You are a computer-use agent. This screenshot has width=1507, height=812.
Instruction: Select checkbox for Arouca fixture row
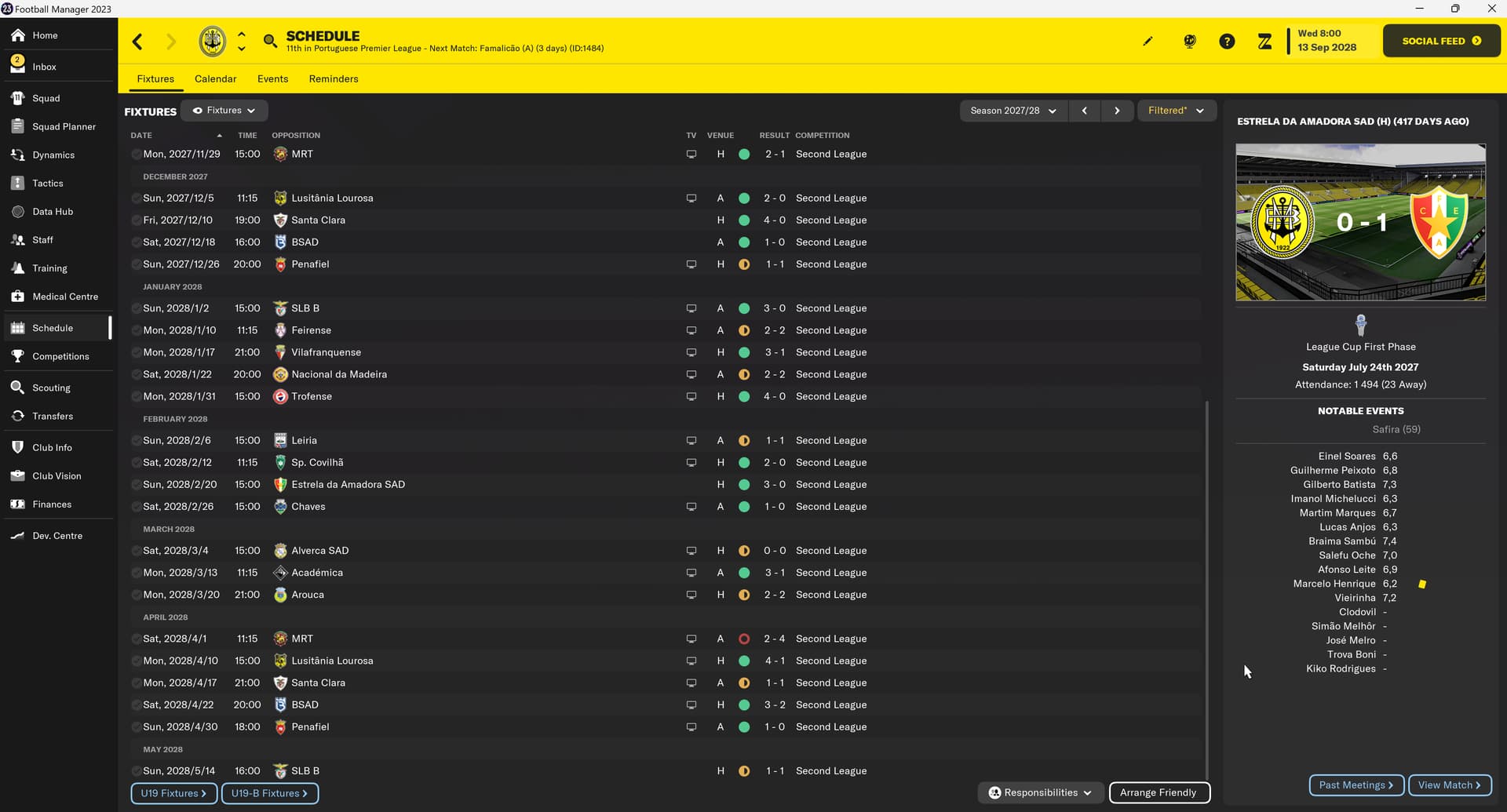coord(137,595)
